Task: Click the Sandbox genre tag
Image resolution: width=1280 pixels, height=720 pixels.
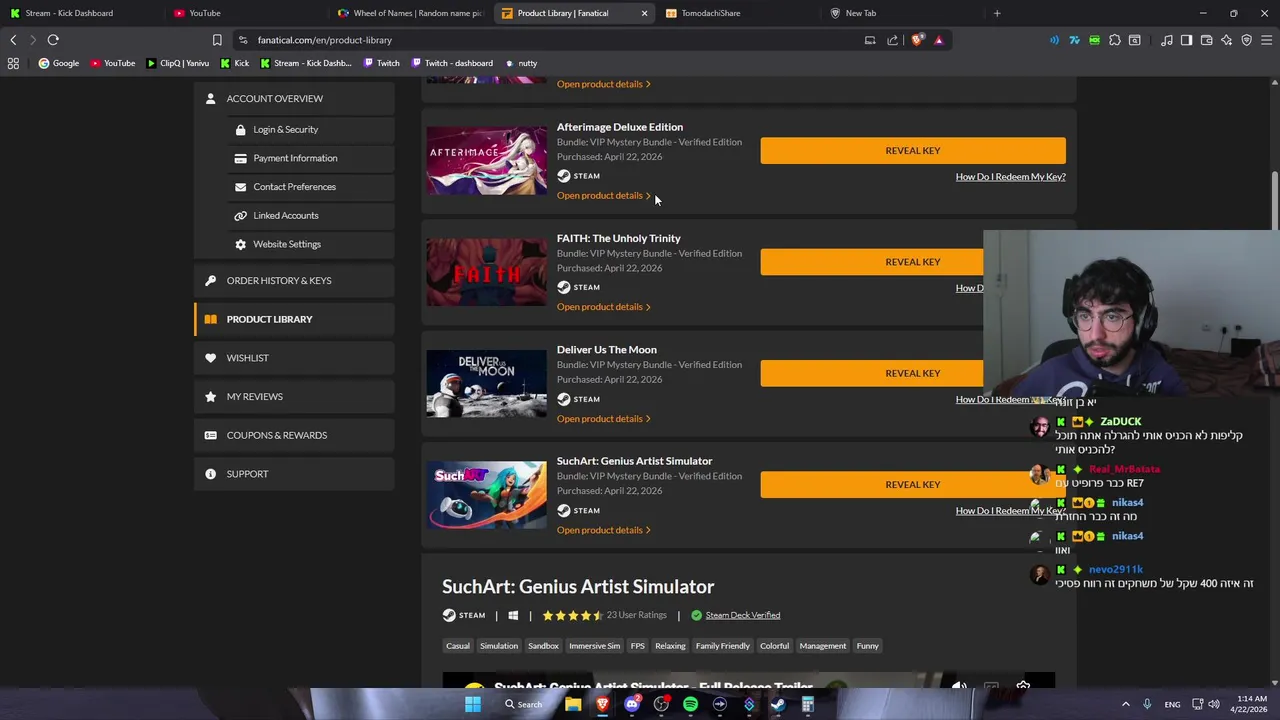Action: coord(543,646)
